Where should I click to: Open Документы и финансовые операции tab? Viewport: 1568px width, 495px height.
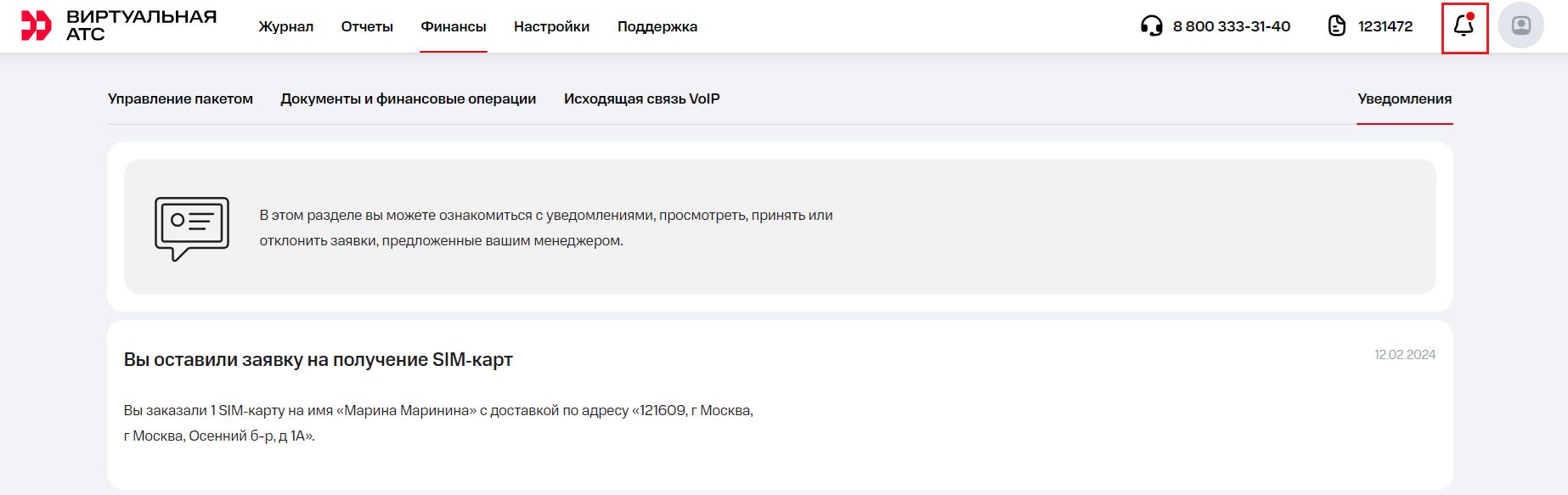coord(408,98)
